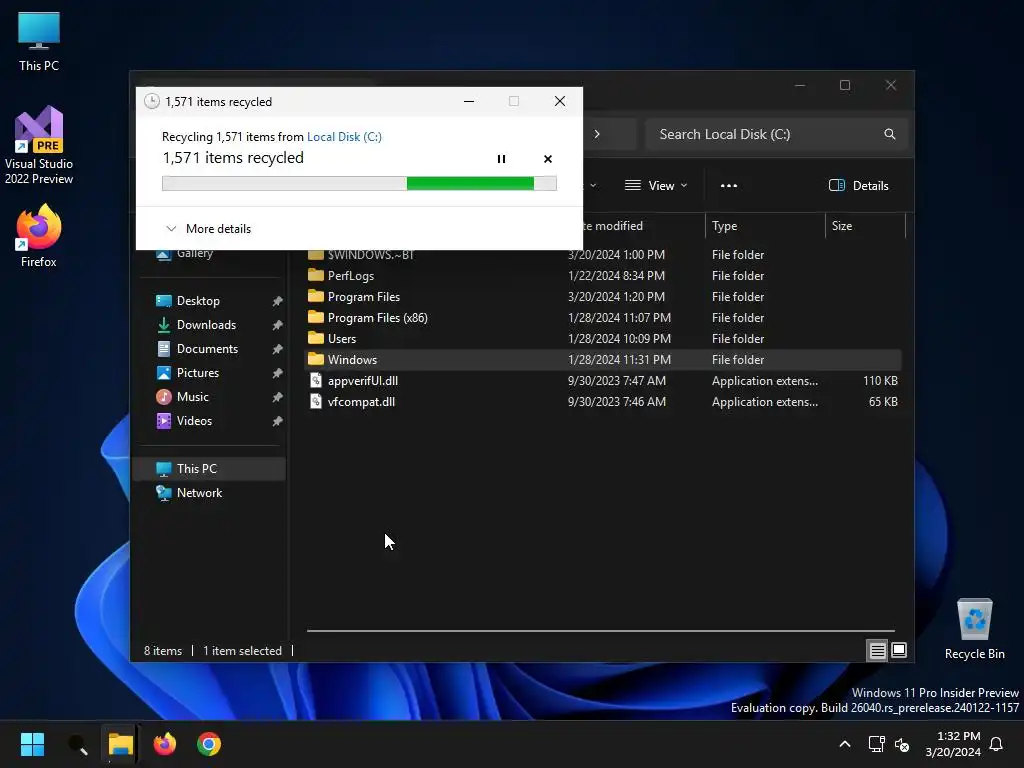
Task: Unpin Documents via its pin icon
Action: click(x=277, y=349)
